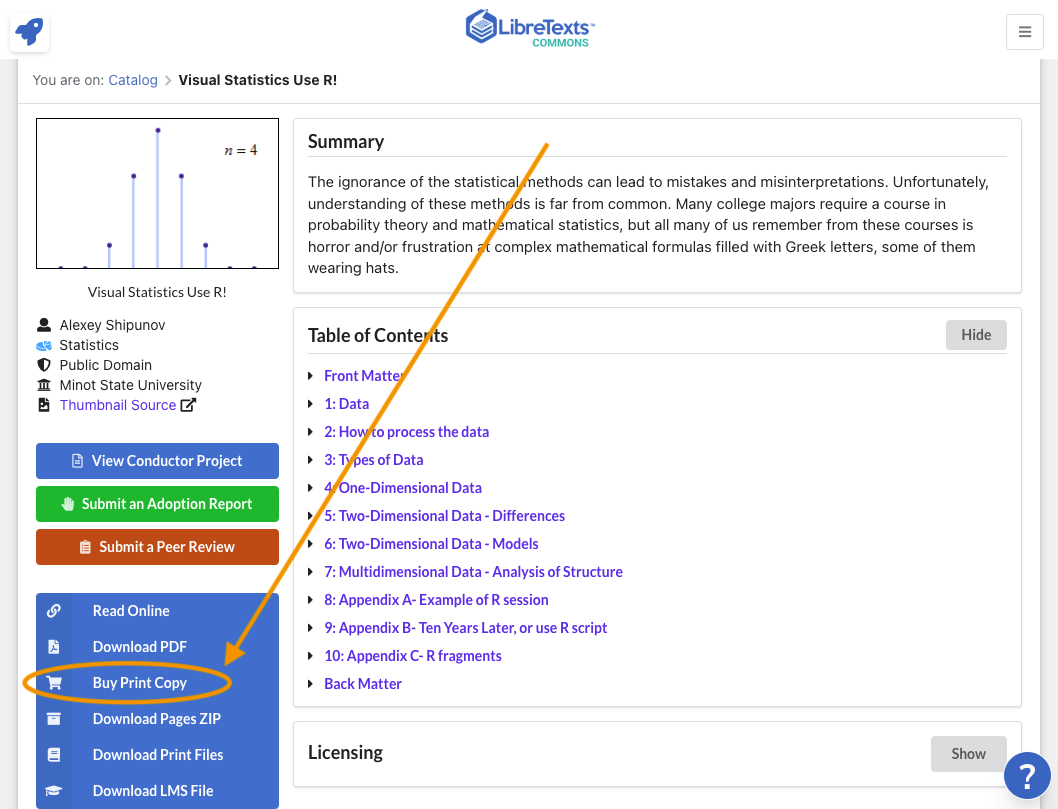Expand the Front Matter chapter arrow

pyautogui.click(x=312, y=376)
